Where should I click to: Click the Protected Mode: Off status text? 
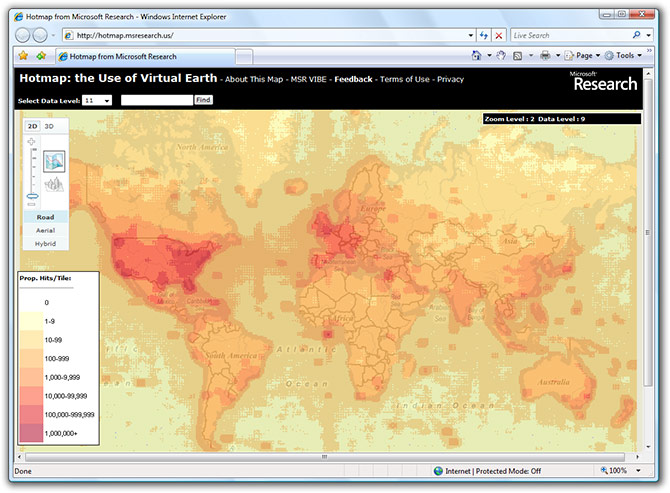(x=508, y=471)
